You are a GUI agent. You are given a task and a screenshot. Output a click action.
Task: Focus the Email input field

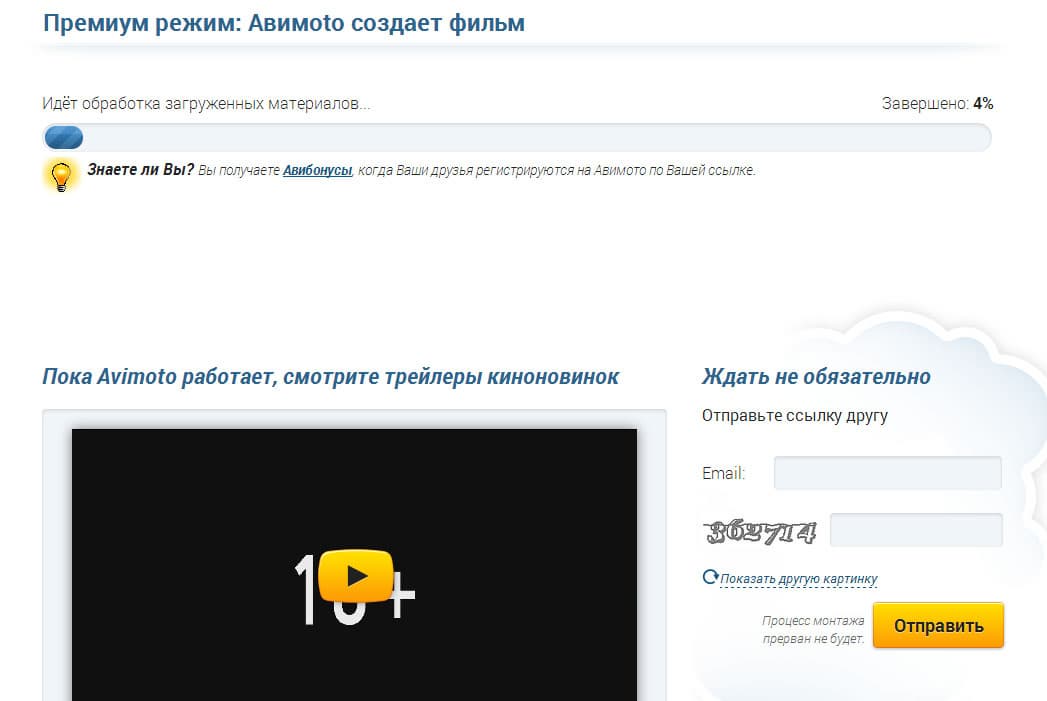tap(887, 473)
